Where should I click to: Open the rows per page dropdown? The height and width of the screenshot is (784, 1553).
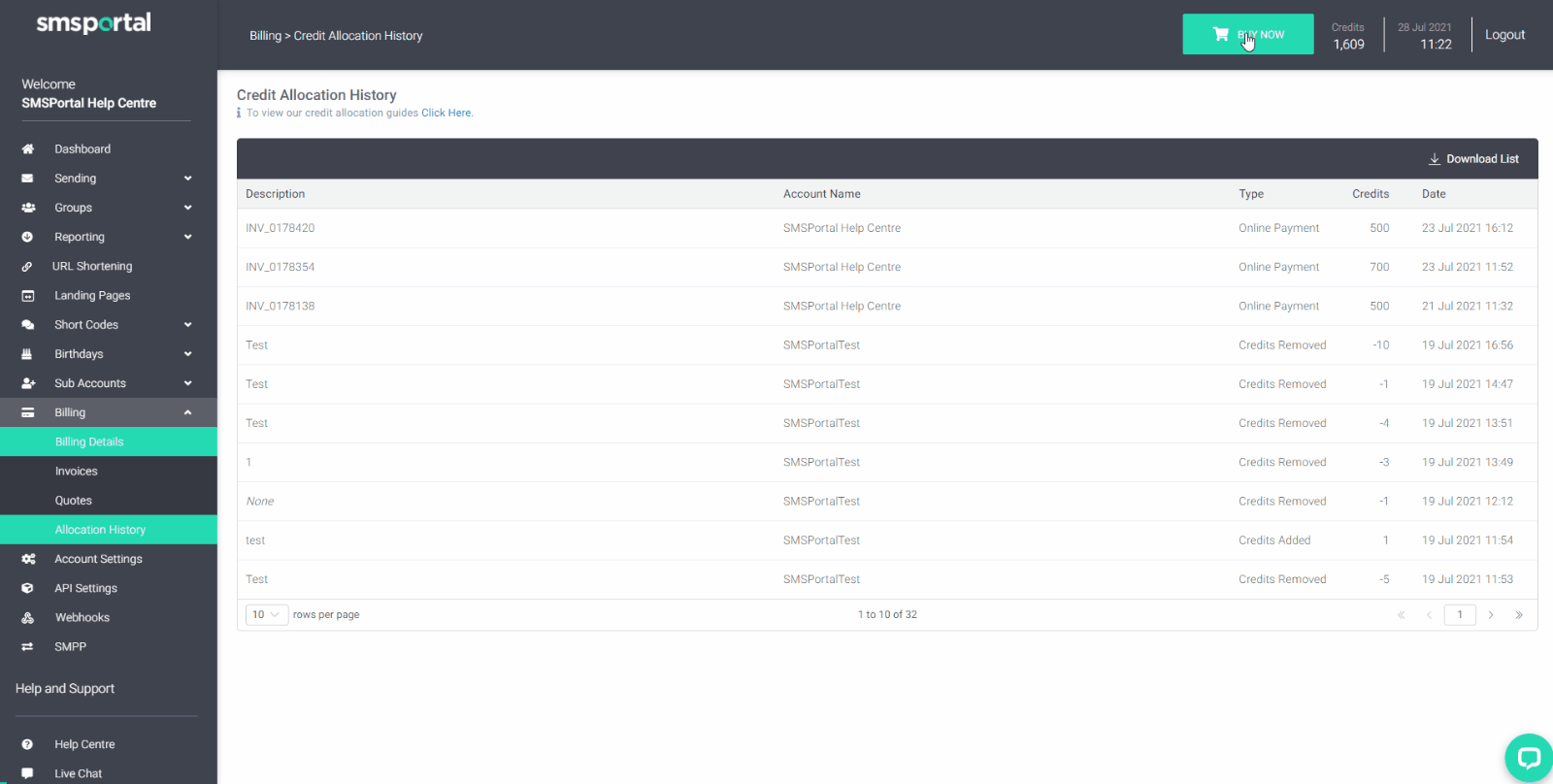[267, 615]
